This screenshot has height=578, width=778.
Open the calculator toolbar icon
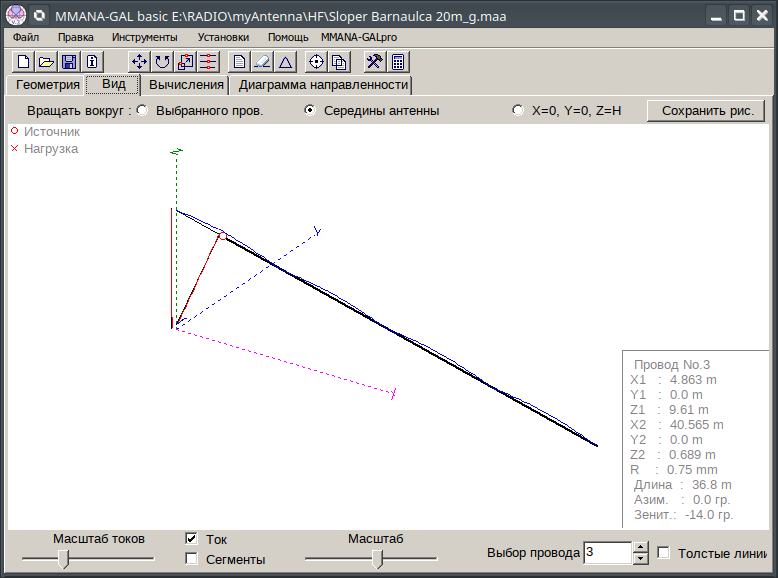[398, 62]
